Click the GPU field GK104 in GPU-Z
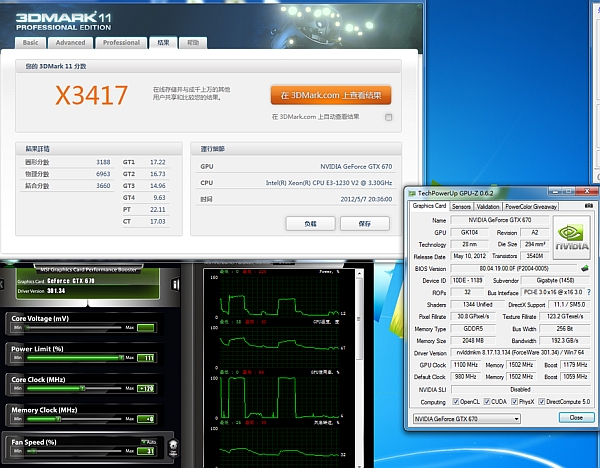The width and height of the screenshot is (600, 468). (469, 232)
